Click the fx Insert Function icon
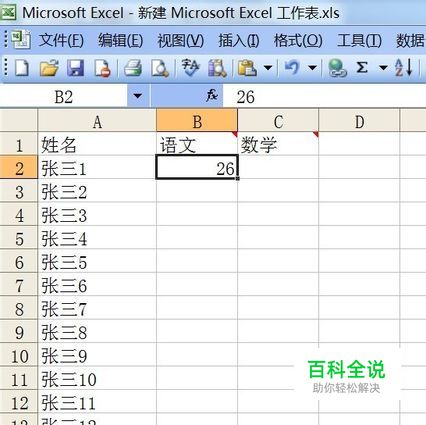This screenshot has height=425, width=426. tap(212, 96)
